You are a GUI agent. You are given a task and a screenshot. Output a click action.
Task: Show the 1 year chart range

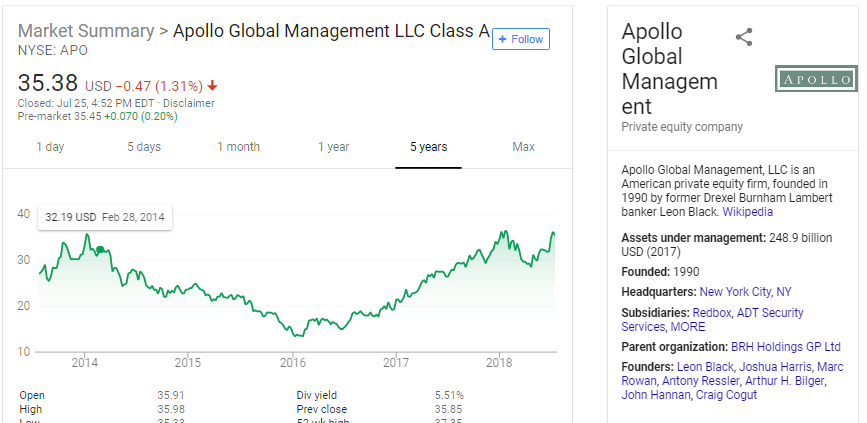(334, 147)
